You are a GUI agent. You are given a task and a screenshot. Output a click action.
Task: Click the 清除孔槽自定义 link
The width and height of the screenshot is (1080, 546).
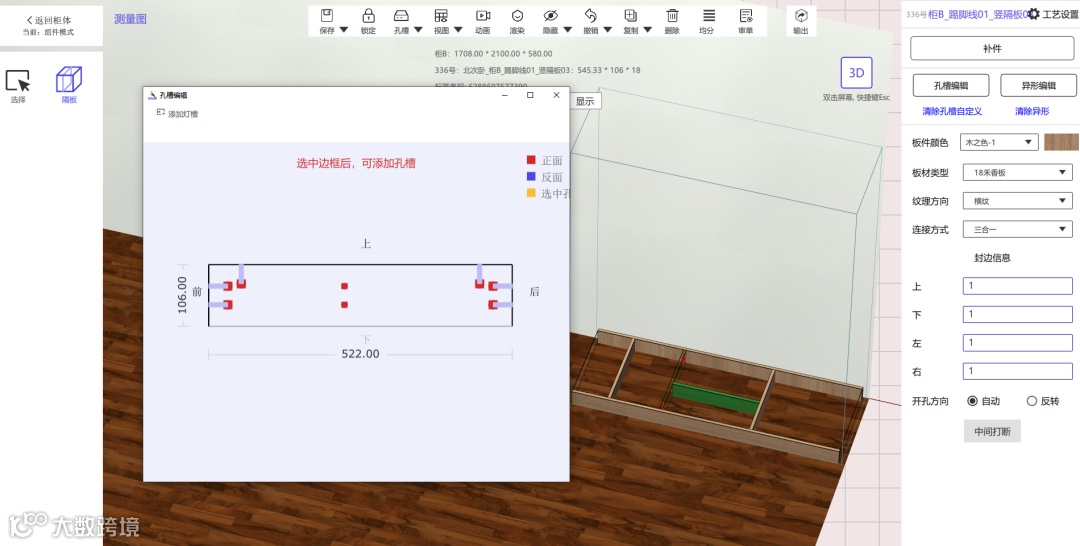[x=952, y=111]
